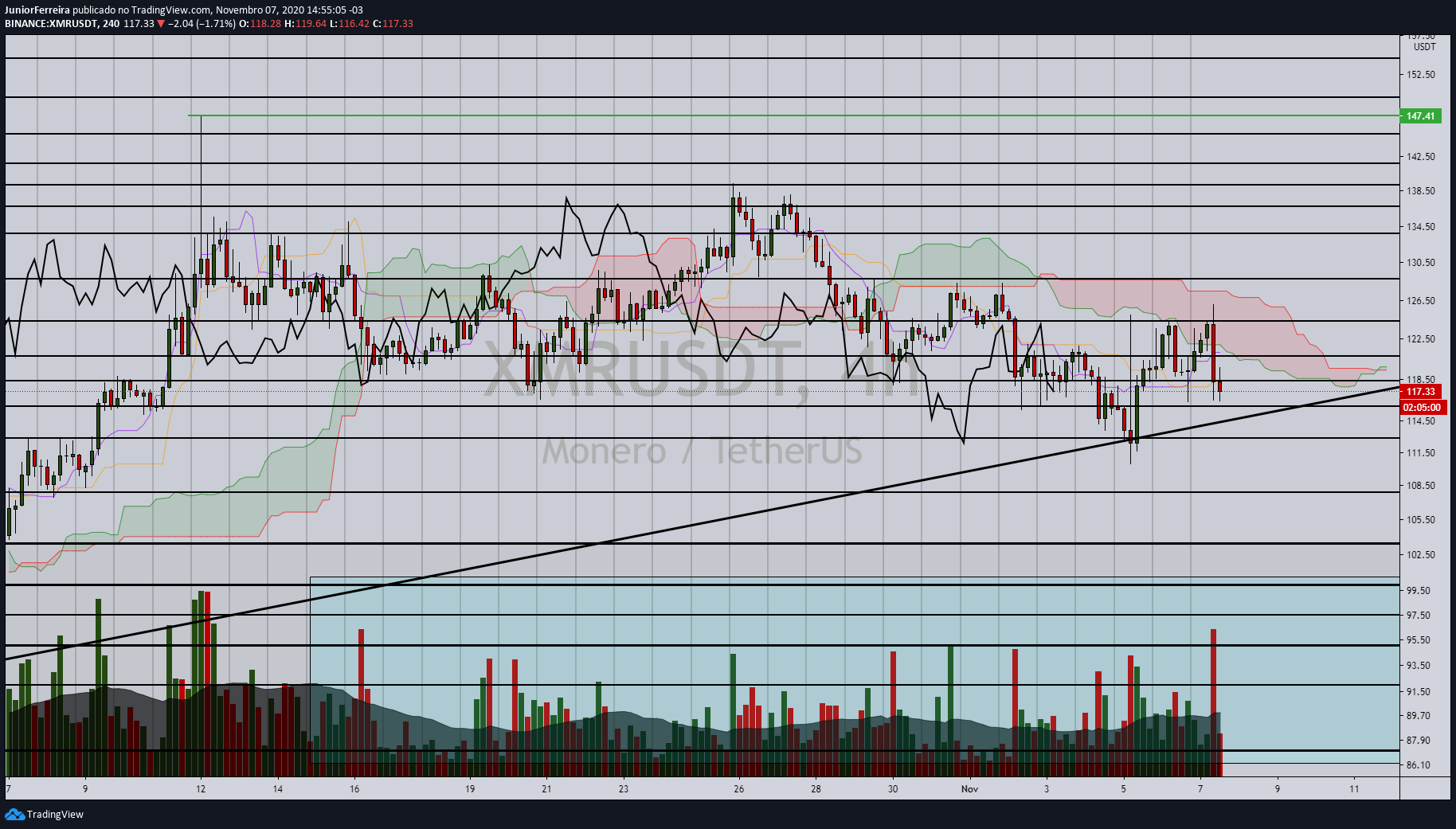This screenshot has height=829, width=1456.
Task: Click the 89.70 price axis label
Action: tap(1419, 716)
